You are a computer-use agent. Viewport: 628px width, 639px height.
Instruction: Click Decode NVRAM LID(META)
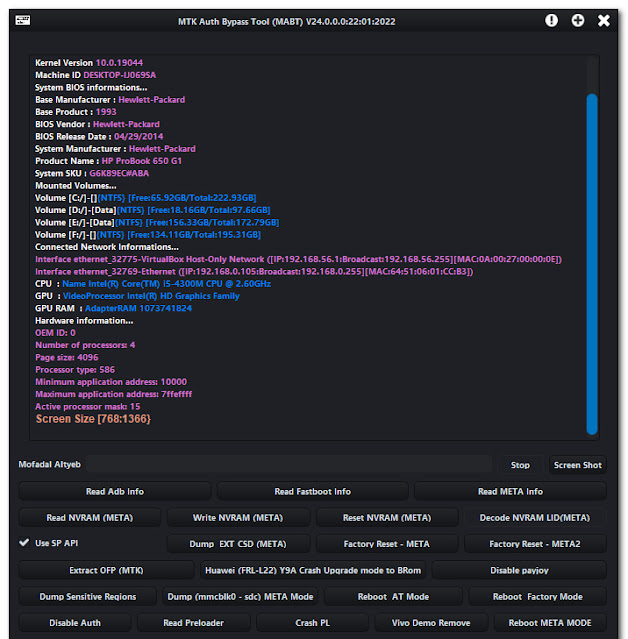tap(535, 518)
